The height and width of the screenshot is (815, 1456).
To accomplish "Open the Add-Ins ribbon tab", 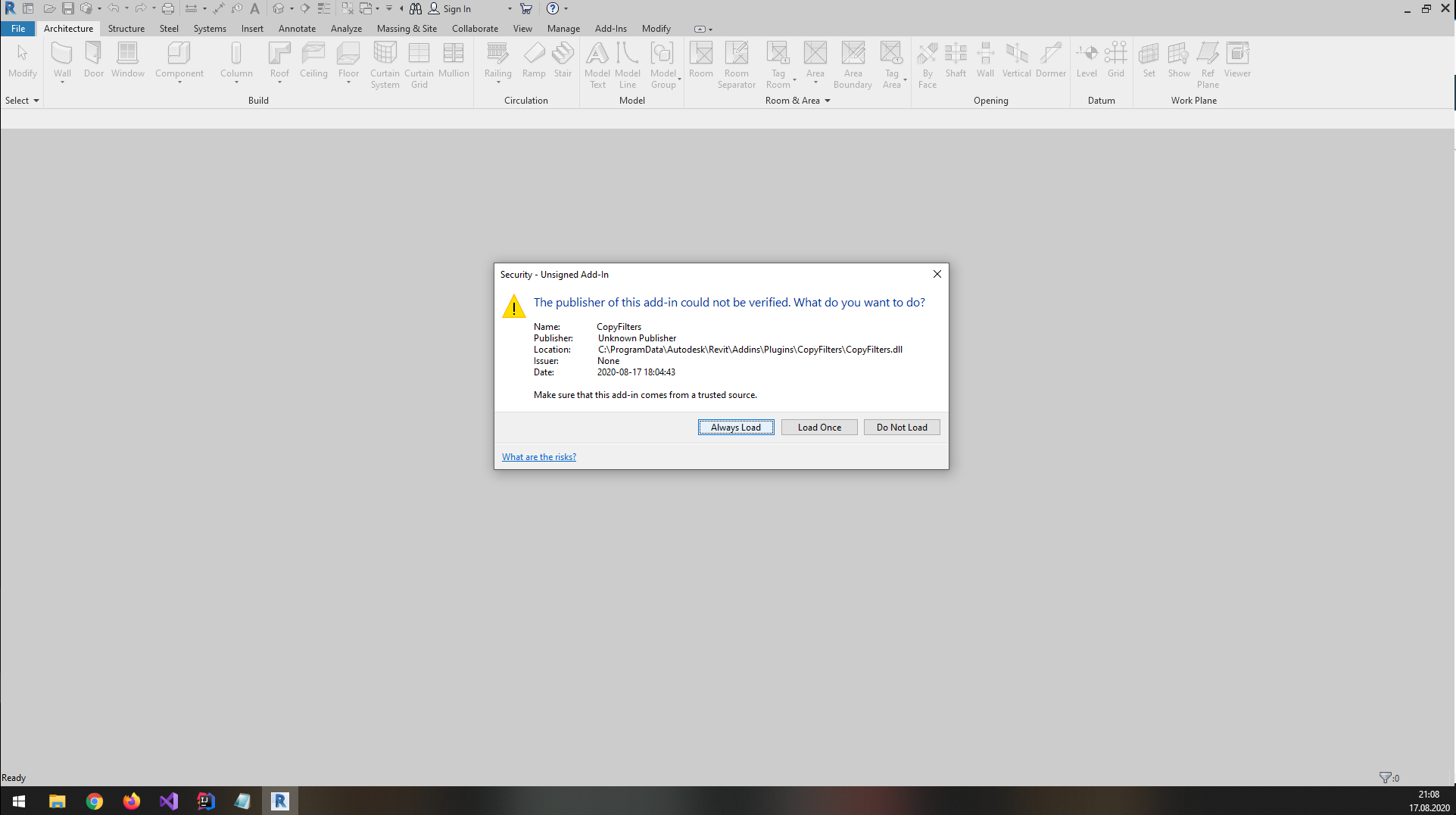I will [x=611, y=29].
